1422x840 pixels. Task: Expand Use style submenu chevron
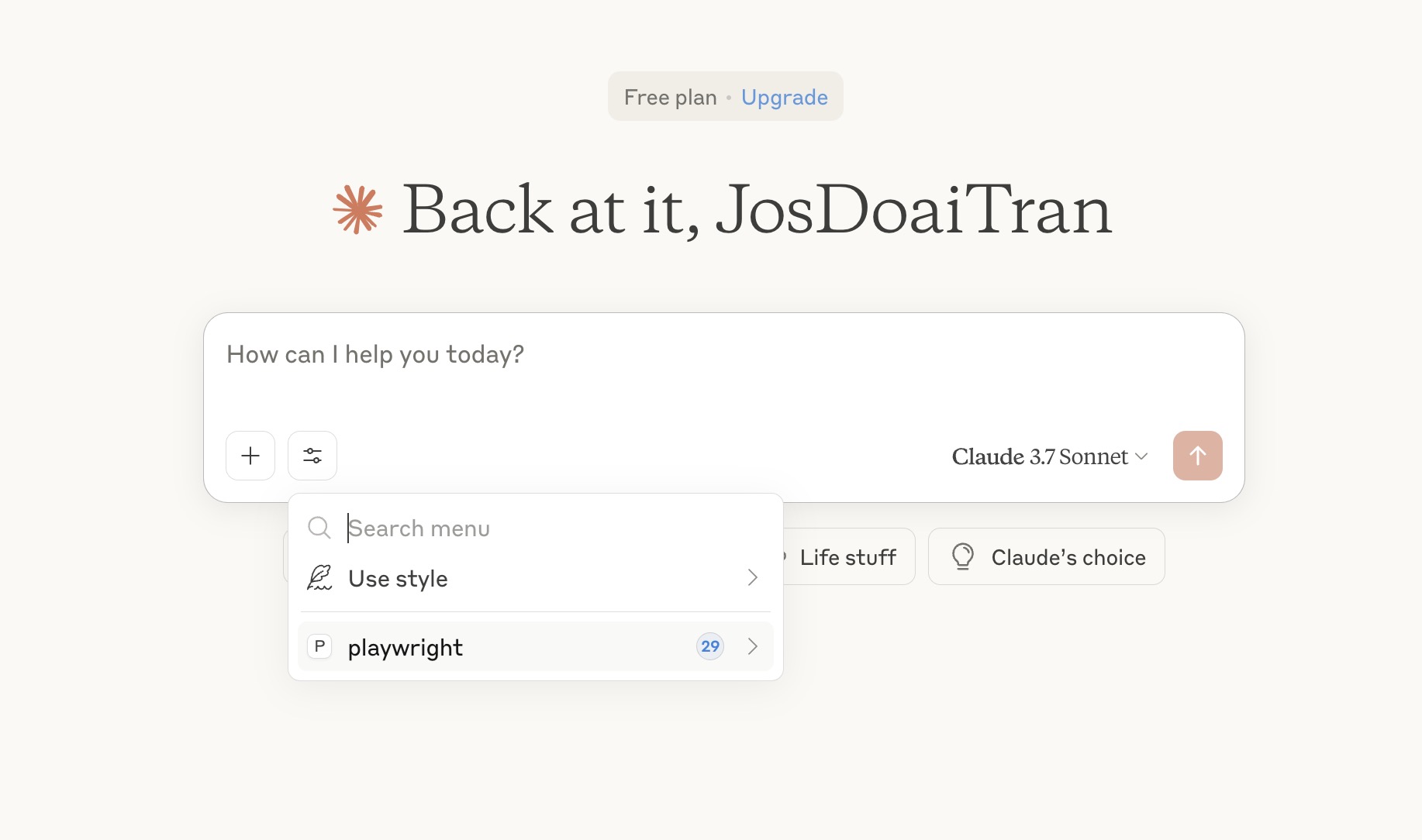pos(752,577)
